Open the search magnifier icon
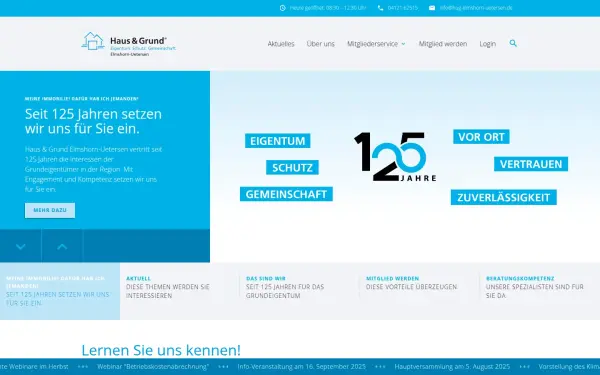This screenshot has height=375, width=600. (x=513, y=43)
